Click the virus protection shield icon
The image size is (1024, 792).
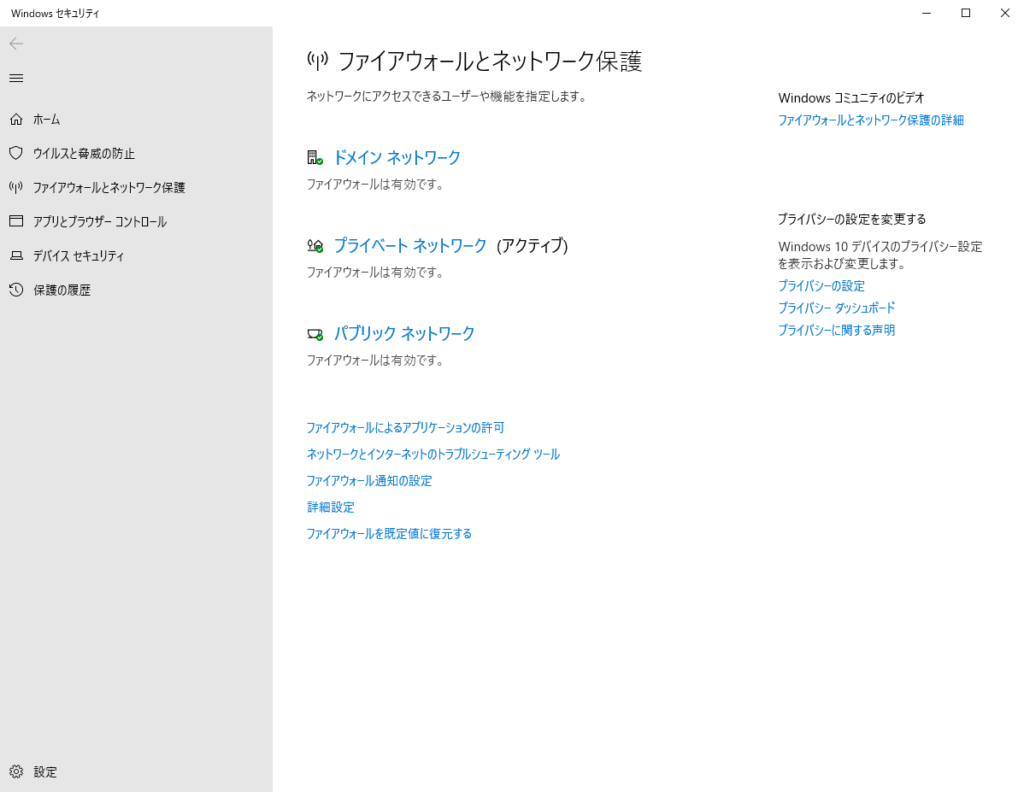(x=16, y=153)
